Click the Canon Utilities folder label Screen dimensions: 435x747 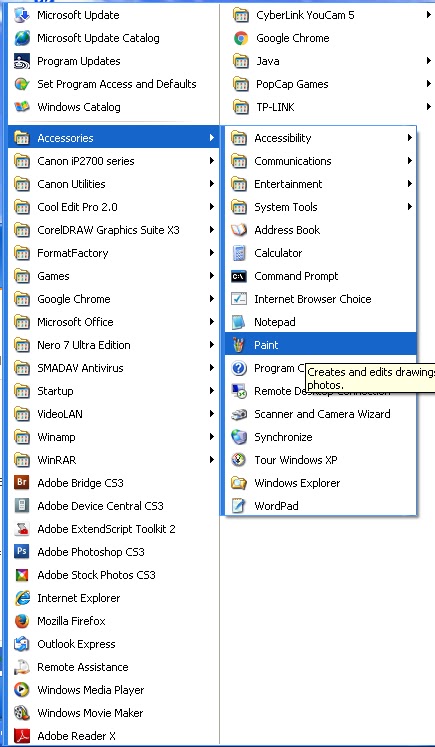71,184
